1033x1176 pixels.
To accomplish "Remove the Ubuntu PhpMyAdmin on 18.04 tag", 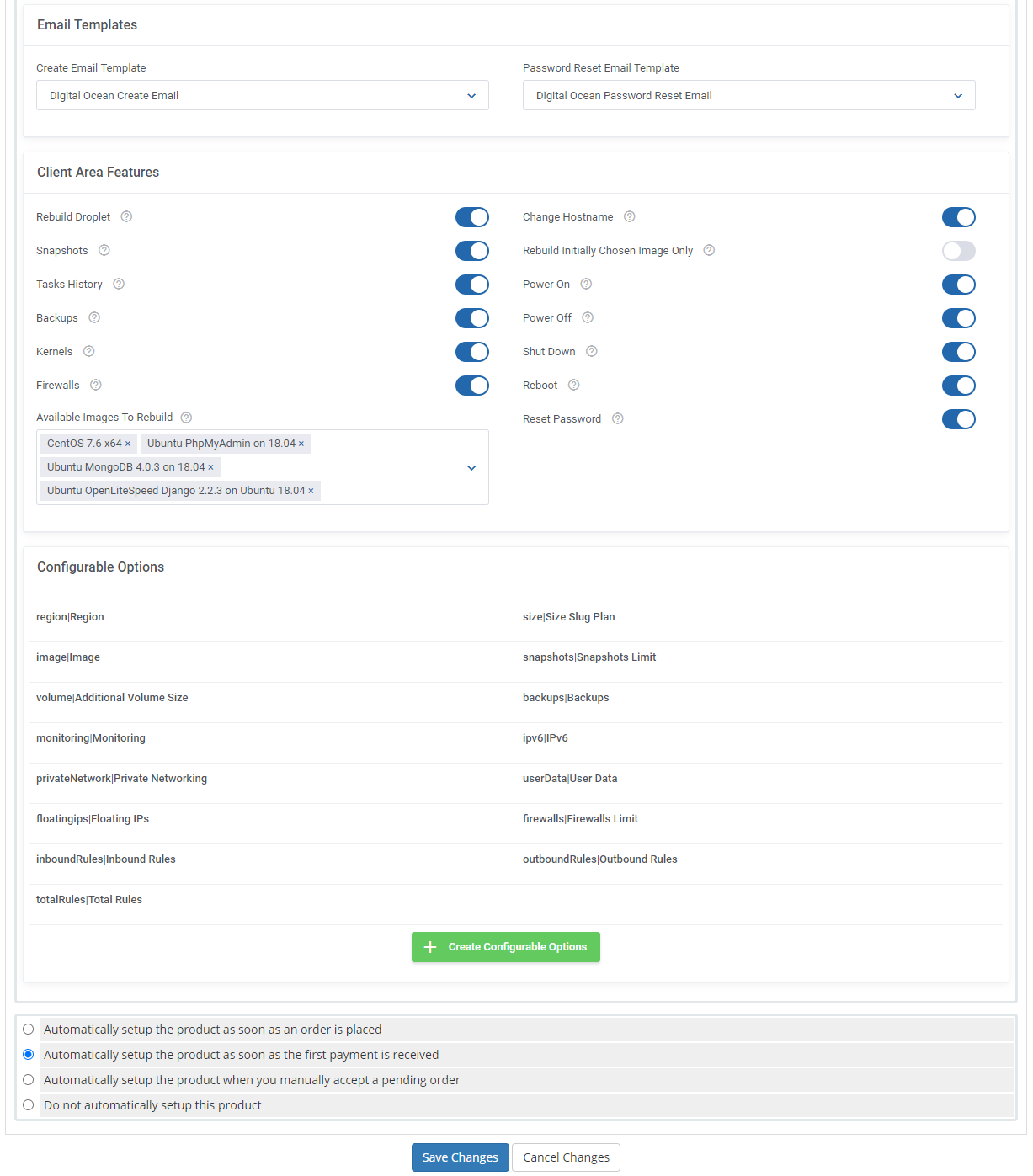I will point(302,443).
